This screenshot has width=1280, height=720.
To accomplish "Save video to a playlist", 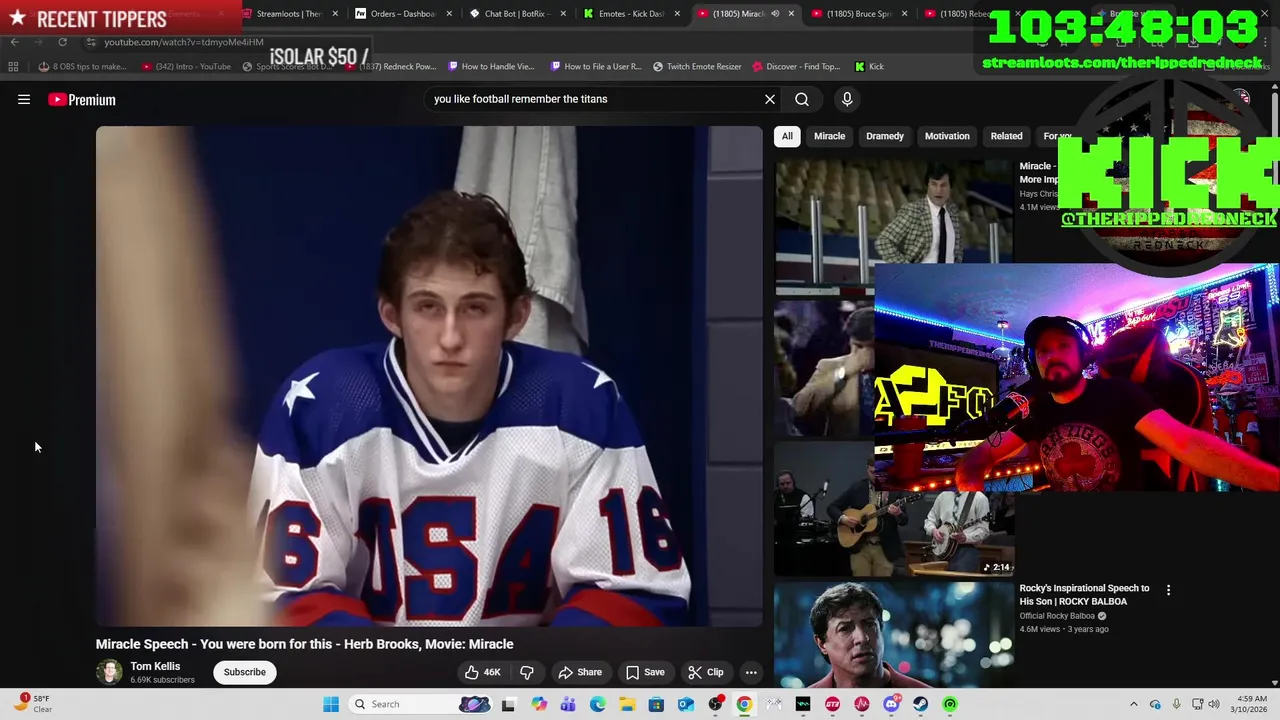I will [645, 672].
